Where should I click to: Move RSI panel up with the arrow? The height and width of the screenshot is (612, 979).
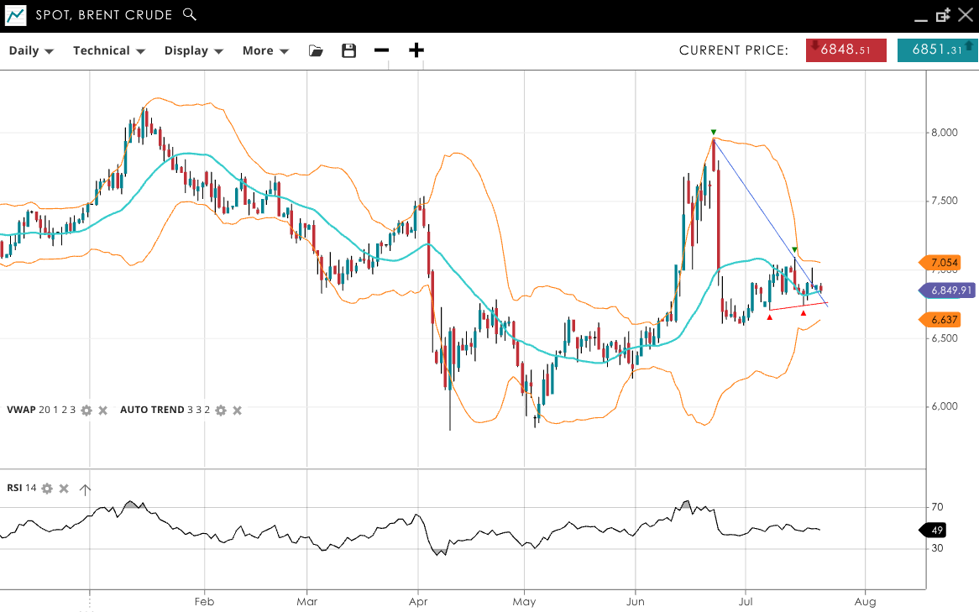85,489
